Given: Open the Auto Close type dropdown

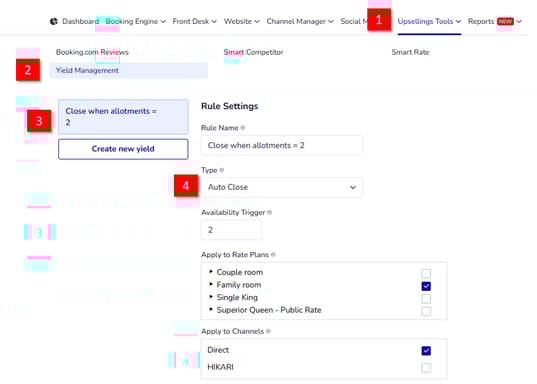Looking at the screenshot, I should pos(282,187).
